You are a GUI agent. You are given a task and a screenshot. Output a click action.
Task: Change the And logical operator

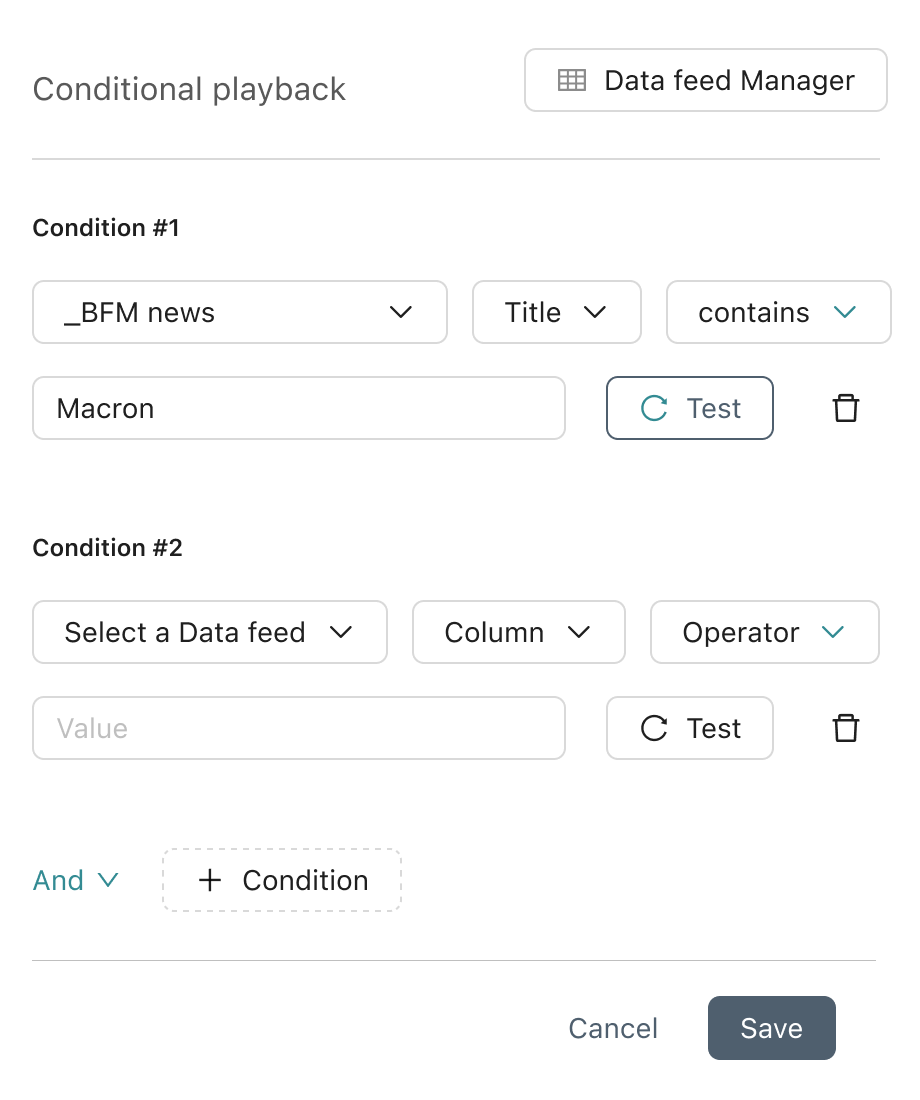coord(76,880)
